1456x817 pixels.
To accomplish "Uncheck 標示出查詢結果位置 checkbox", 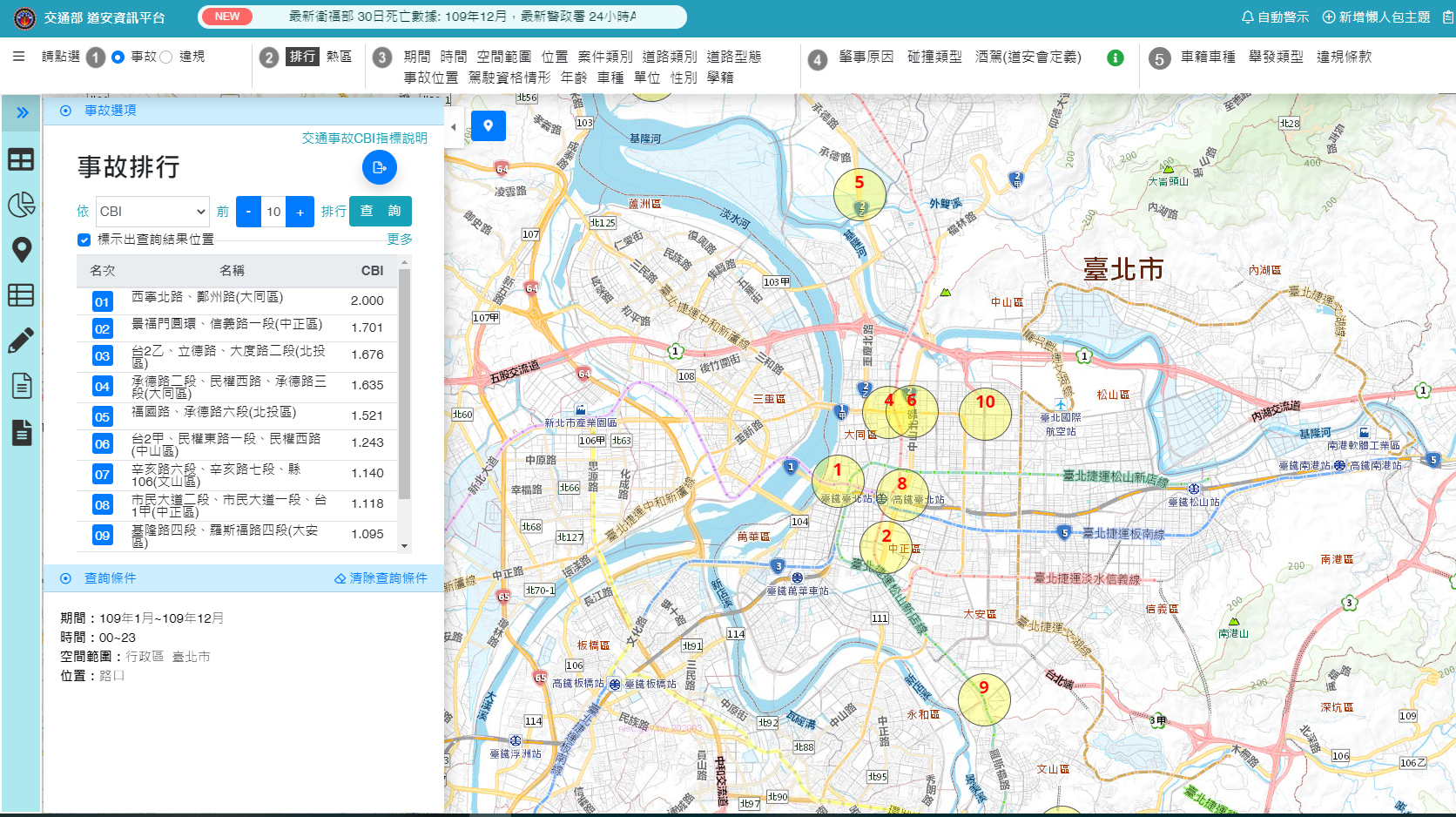I will tap(84, 240).
